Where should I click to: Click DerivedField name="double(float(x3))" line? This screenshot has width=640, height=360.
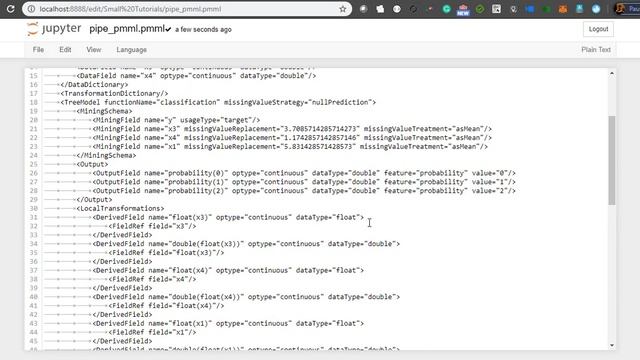point(246,244)
